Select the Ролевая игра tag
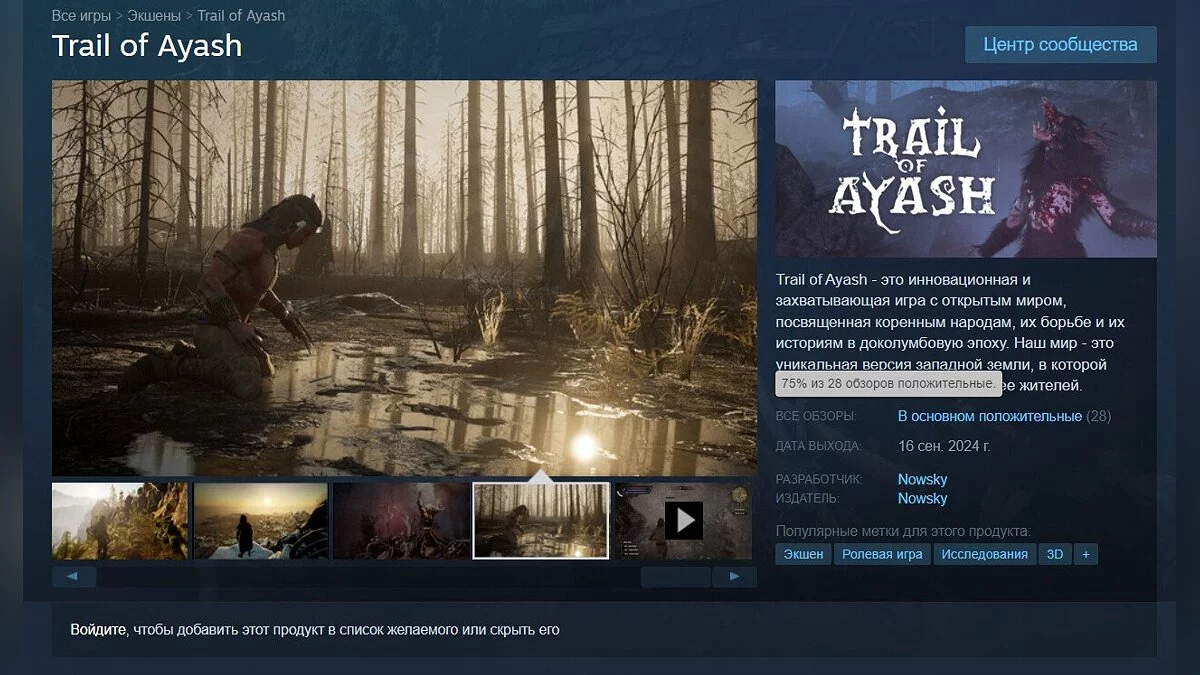Image resolution: width=1200 pixels, height=675 pixels. click(x=882, y=554)
